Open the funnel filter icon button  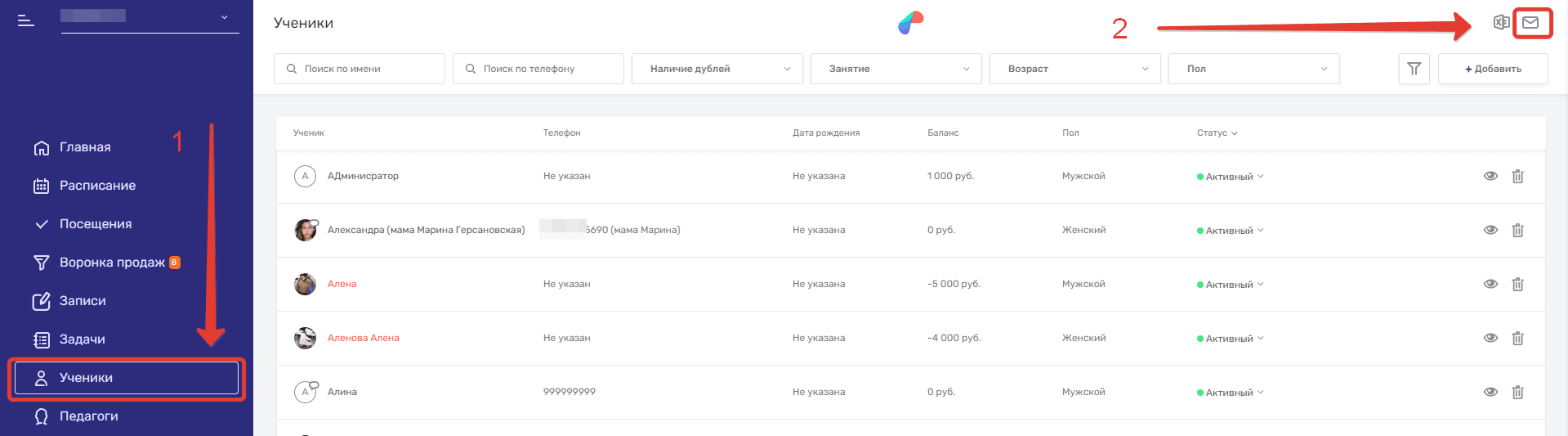[1414, 69]
